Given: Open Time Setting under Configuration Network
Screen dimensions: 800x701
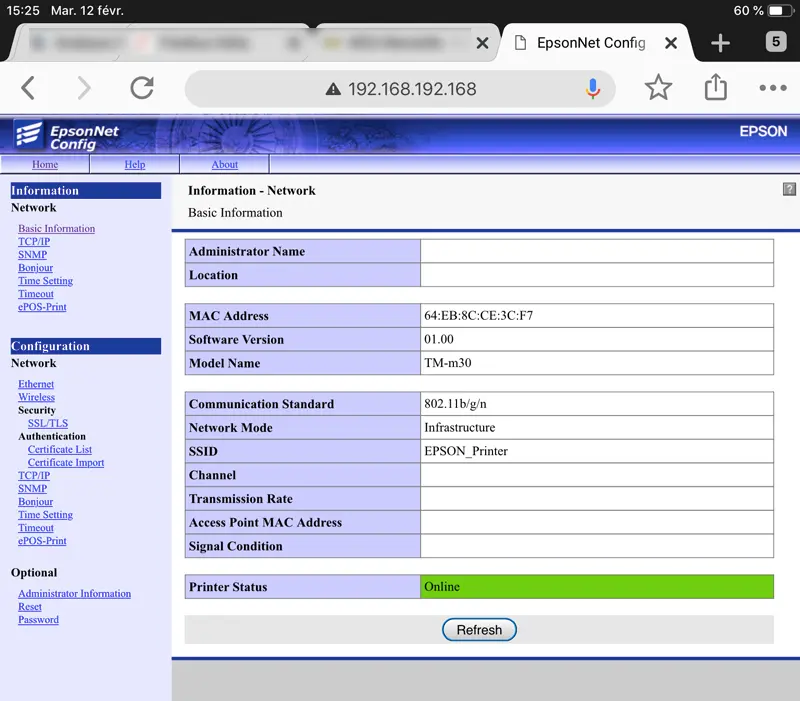Looking at the screenshot, I should coord(45,515).
